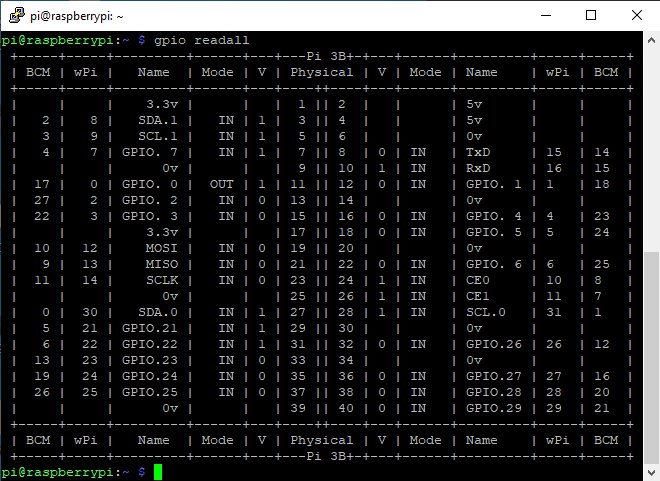
Task: Minimize the pi@raspberrypi terminal window
Action: pyautogui.click(x=546, y=16)
